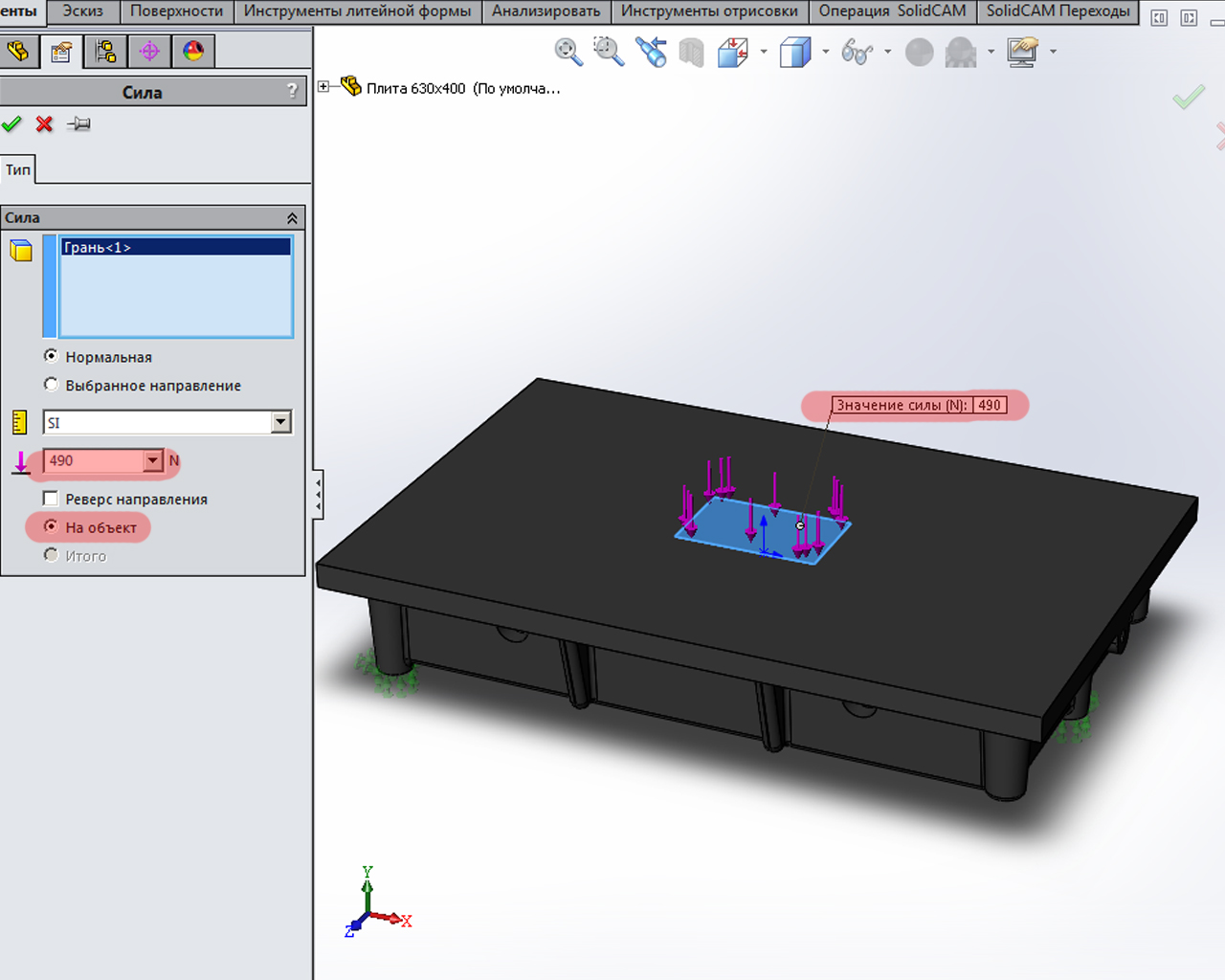Click the View Settings monitor icon

tap(1022, 52)
